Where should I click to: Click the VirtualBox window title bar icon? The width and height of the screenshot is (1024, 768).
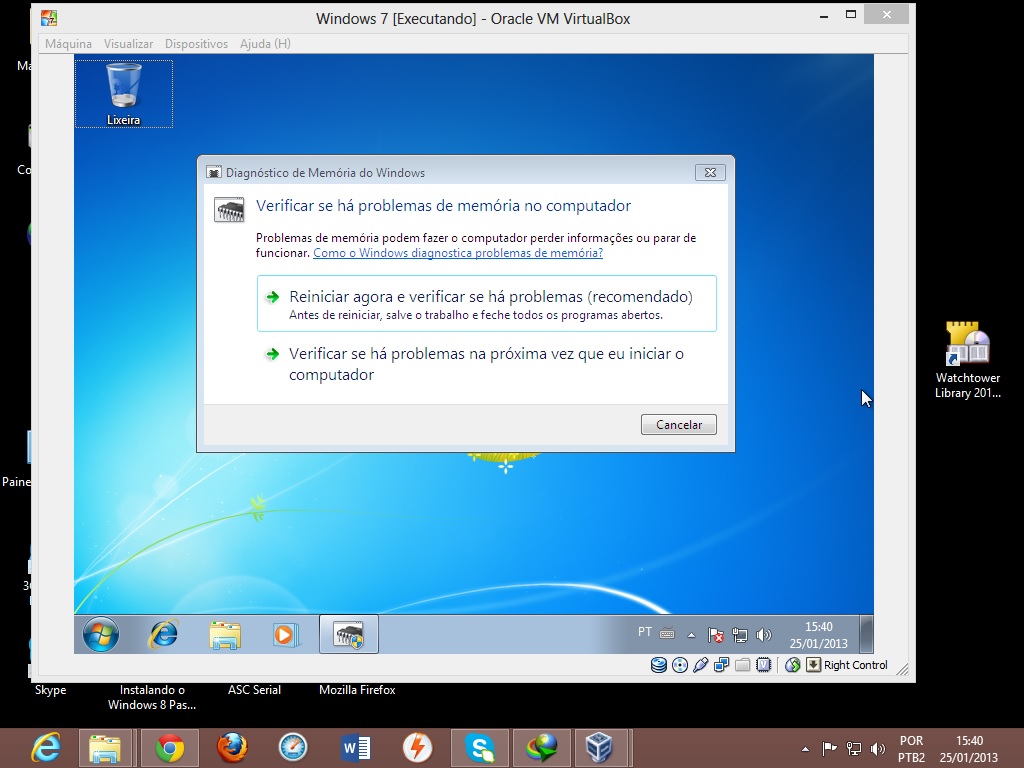click(x=49, y=18)
